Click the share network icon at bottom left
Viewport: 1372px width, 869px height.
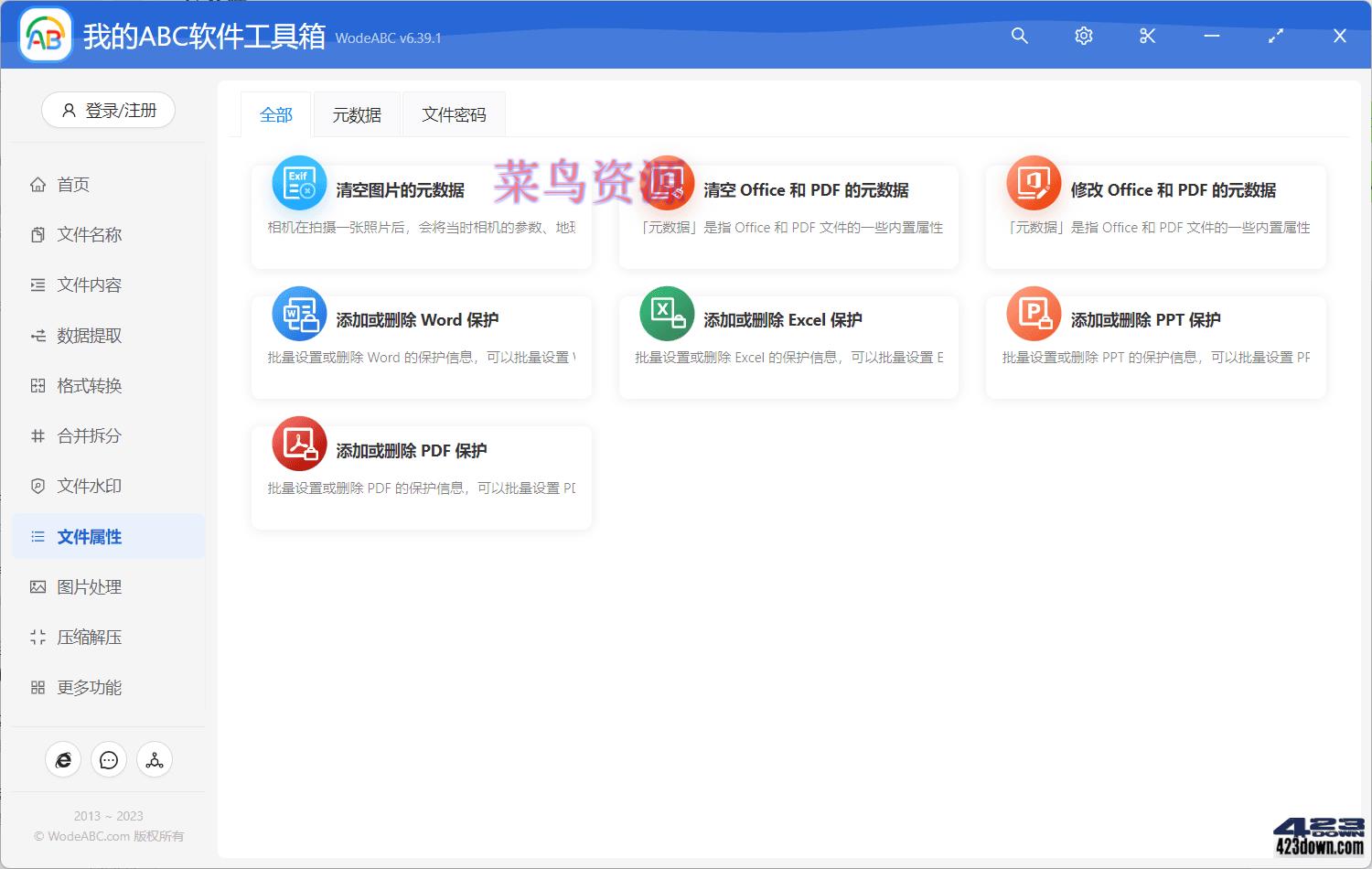coord(154,759)
